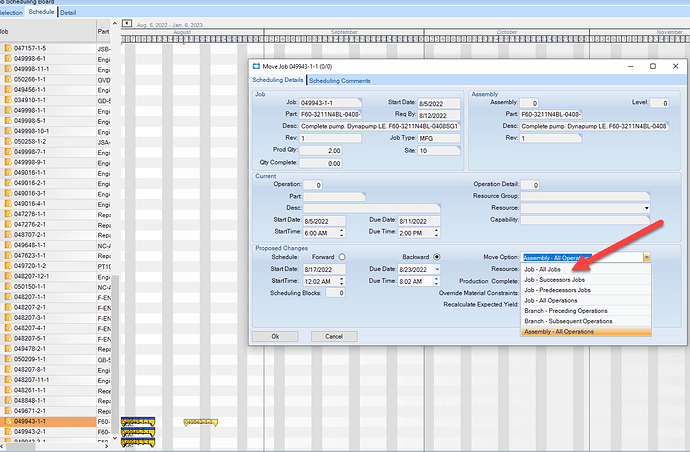Select the Forward schedule radio button
Viewport: 690px width, 452px height.
[x=342, y=256]
